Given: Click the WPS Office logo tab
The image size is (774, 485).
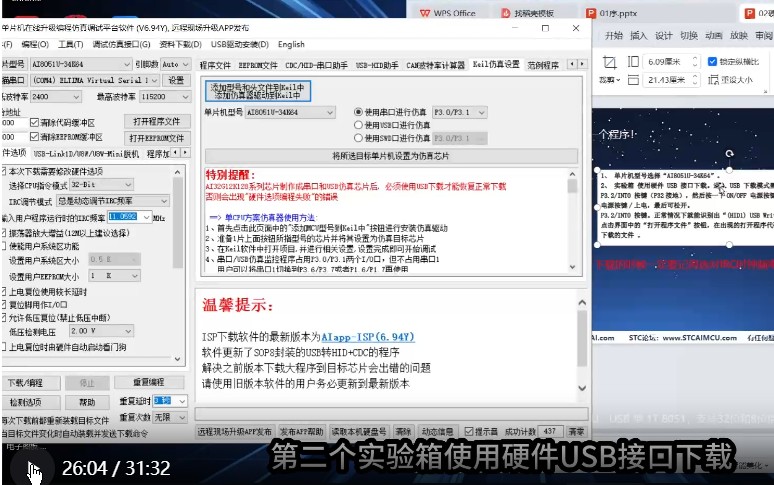Looking at the screenshot, I should click(447, 13).
